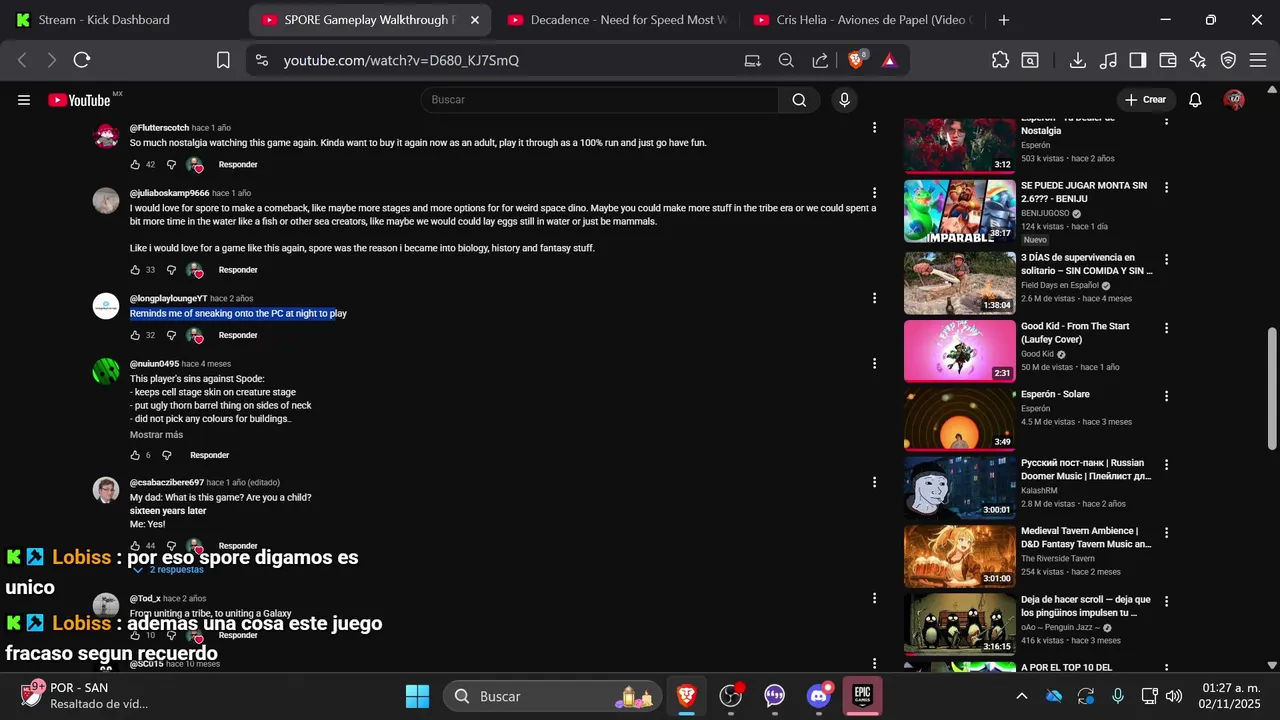Screen dimensions: 1280x720
Task: Open the zoom-out magnifier in address bar
Action: [786, 60]
